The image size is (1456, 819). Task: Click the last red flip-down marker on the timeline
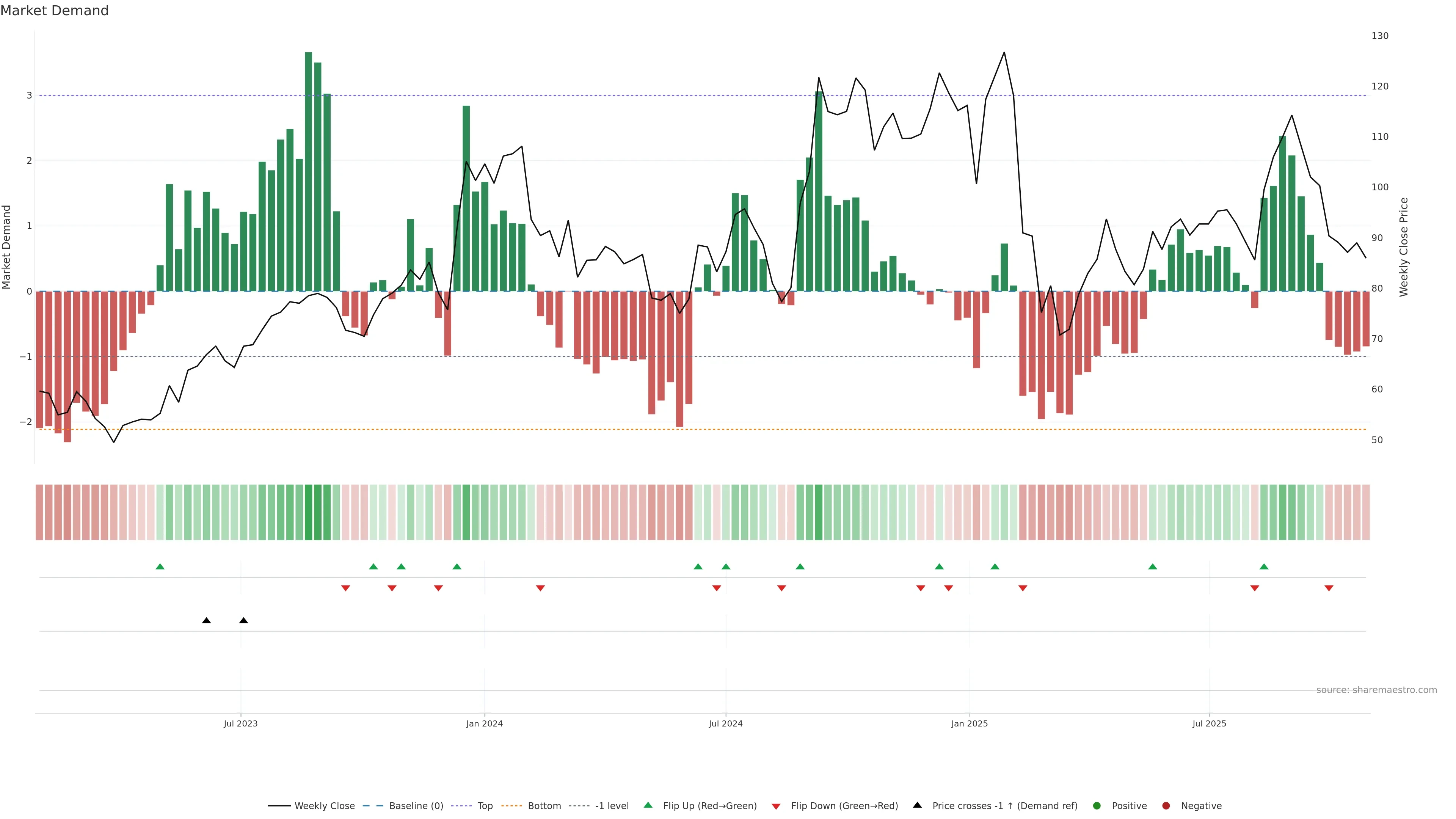(x=1329, y=588)
